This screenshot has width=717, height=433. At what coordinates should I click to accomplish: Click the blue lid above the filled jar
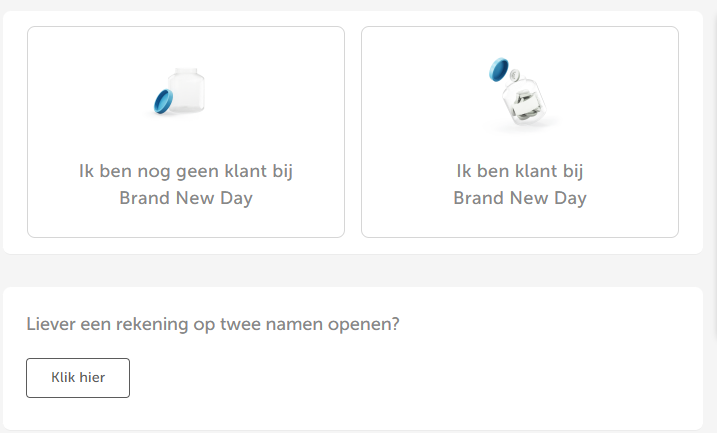[x=498, y=69]
